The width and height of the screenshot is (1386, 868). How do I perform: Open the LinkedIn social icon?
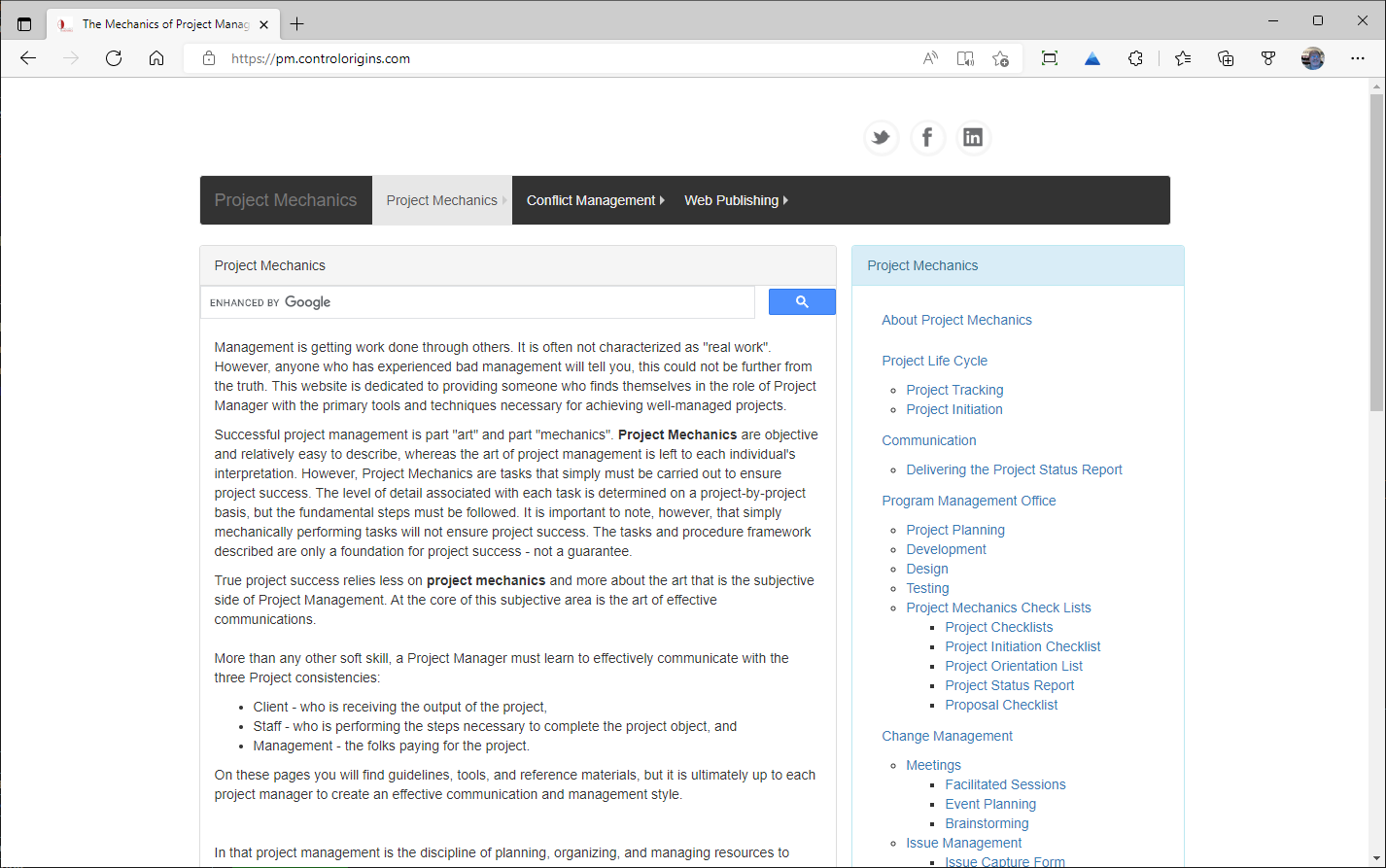[x=973, y=138]
